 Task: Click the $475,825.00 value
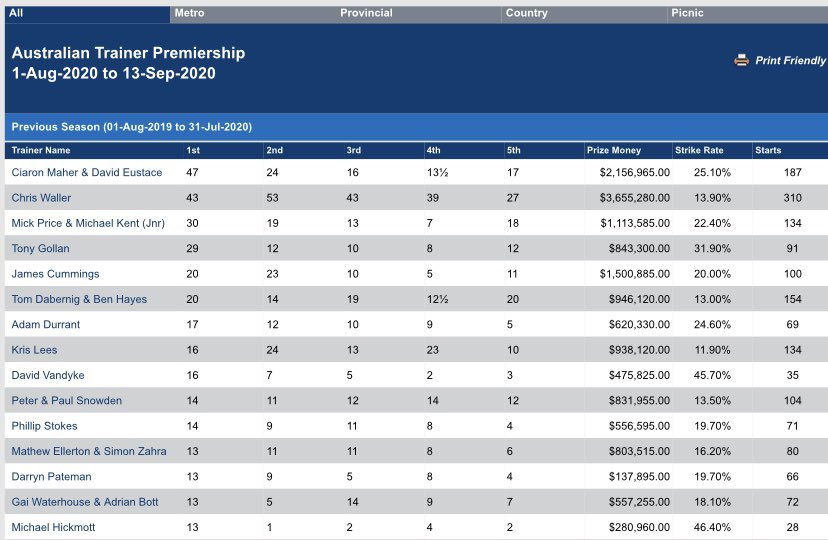pyautogui.click(x=639, y=375)
